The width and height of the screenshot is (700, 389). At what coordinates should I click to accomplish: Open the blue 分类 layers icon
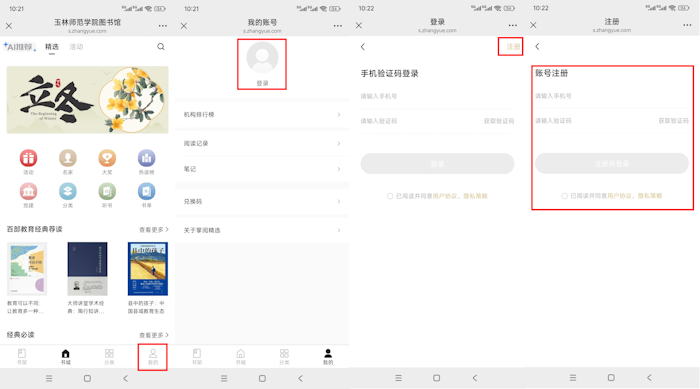(x=68, y=192)
